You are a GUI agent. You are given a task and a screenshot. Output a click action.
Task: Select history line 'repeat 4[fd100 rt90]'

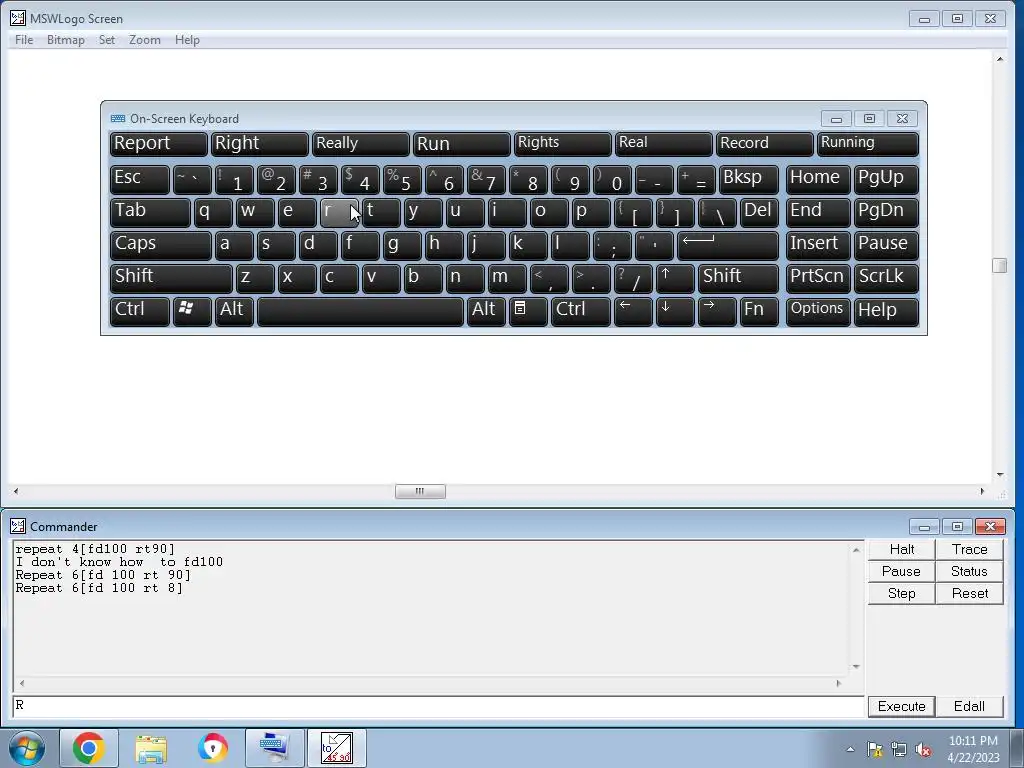pyautogui.click(x=95, y=549)
